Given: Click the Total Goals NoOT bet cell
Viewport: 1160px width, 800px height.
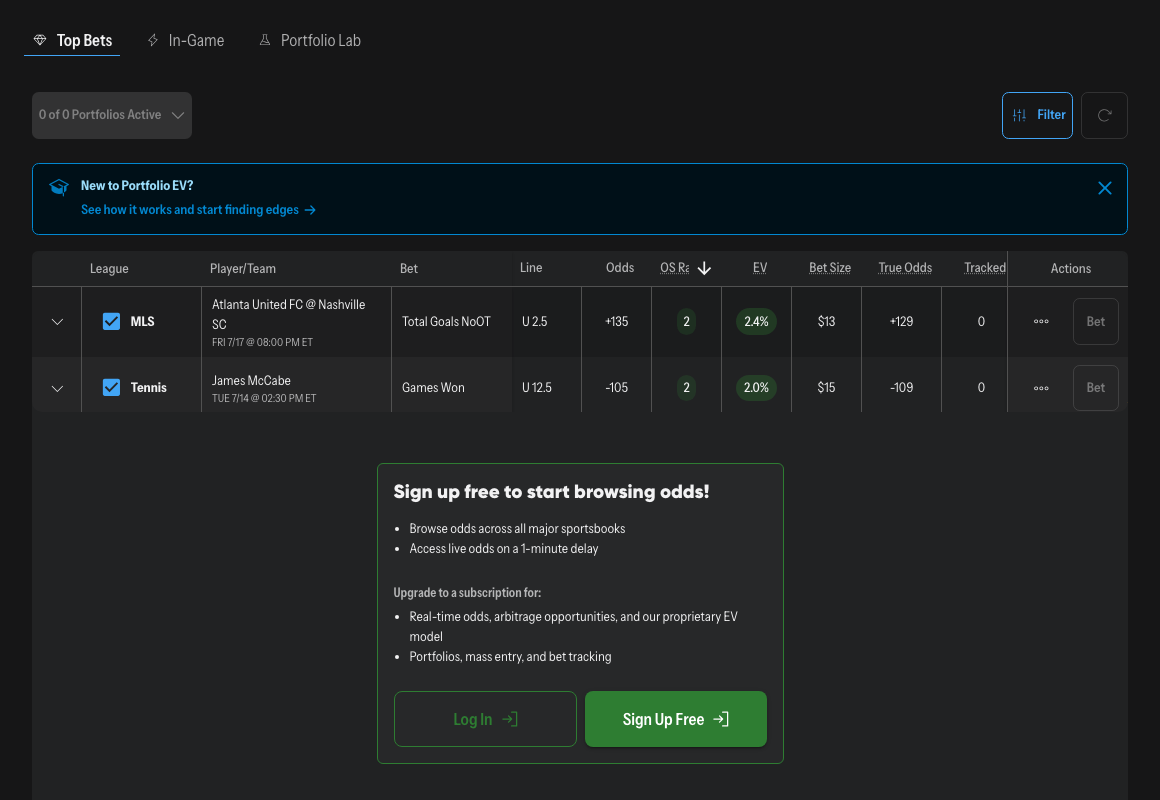Looking at the screenshot, I should [x=446, y=321].
